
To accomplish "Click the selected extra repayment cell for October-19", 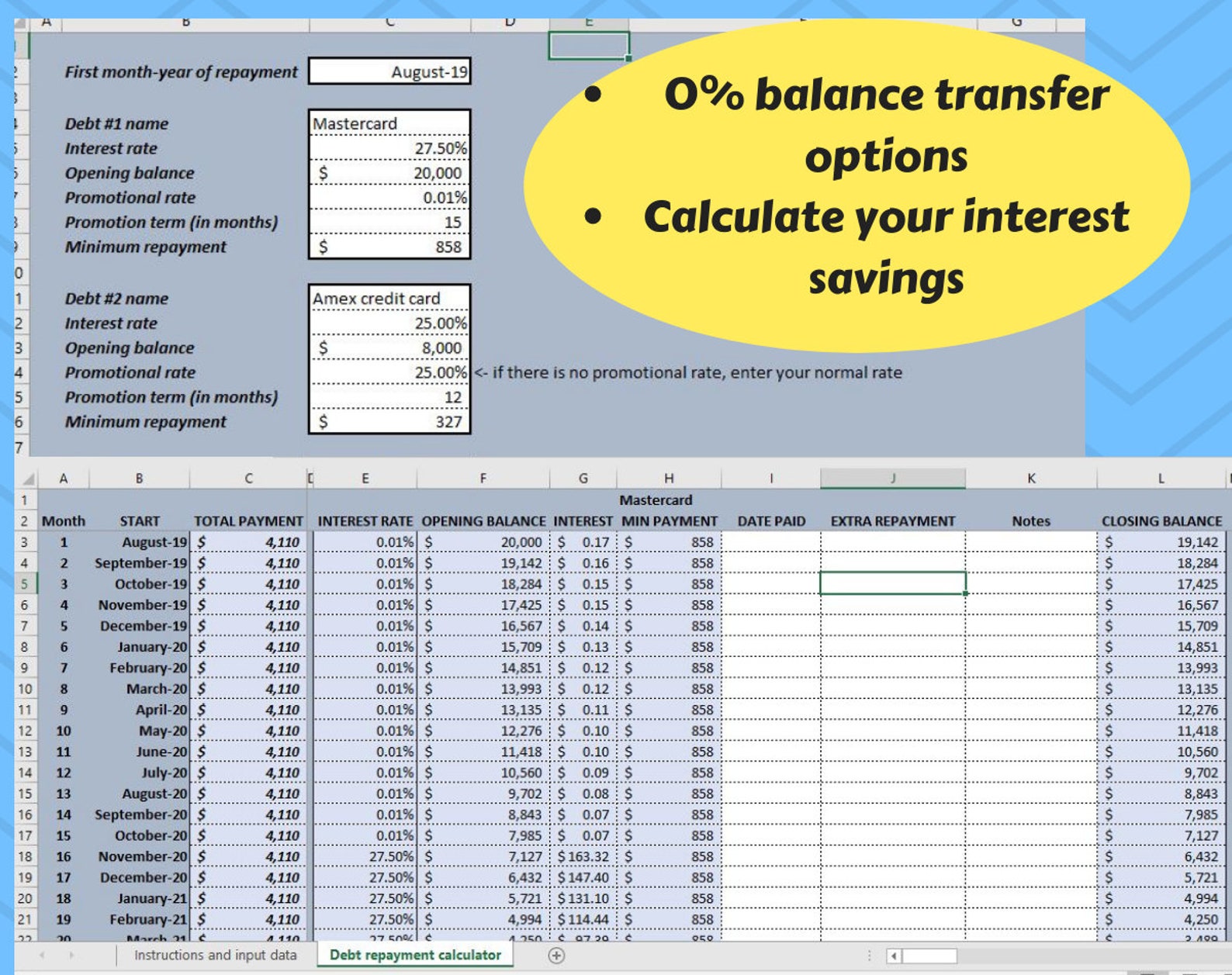I will (893, 583).
